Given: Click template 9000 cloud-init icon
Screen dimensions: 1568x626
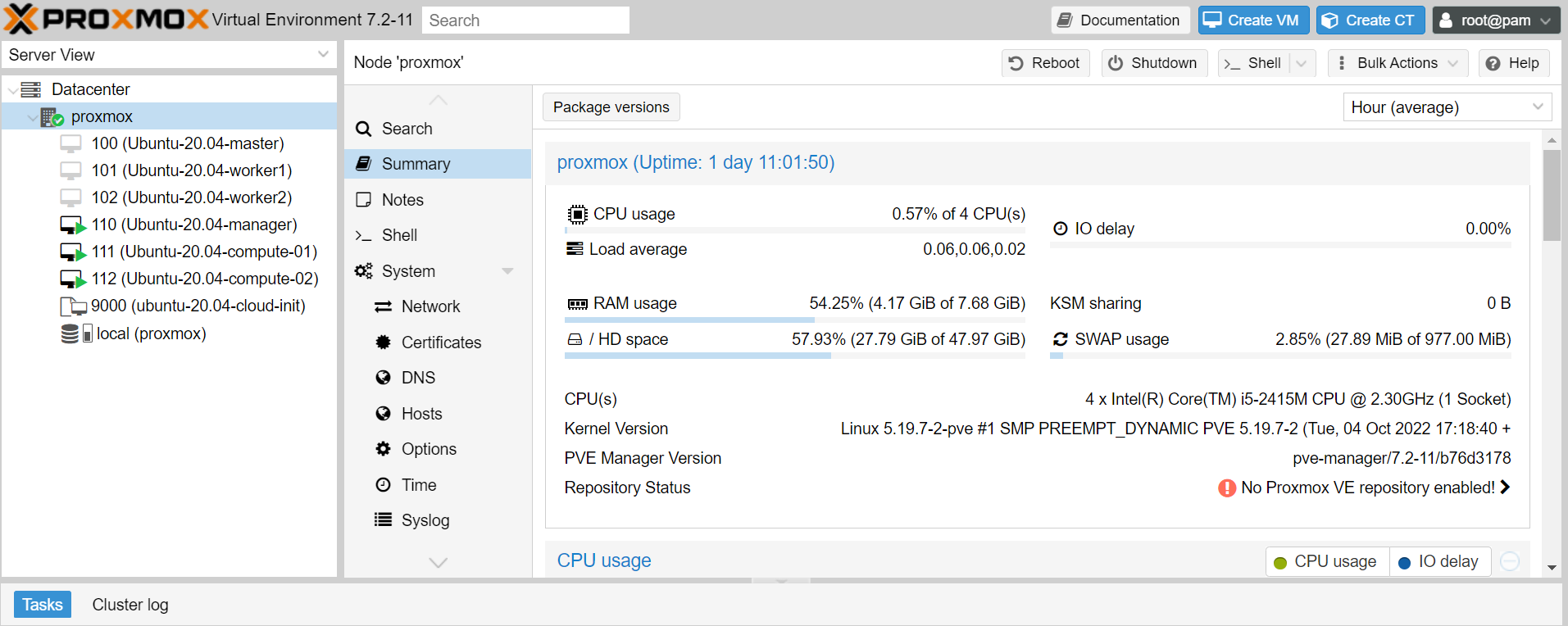Looking at the screenshot, I should (73, 306).
